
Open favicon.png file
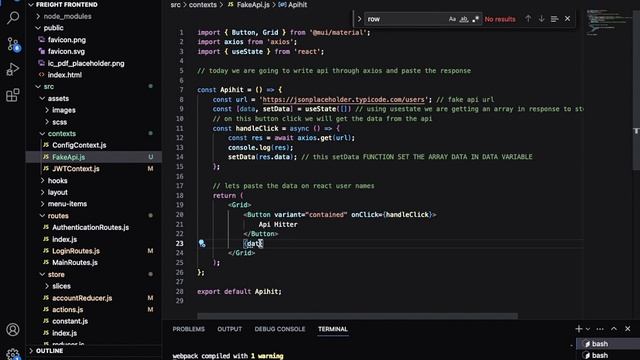tap(67, 40)
